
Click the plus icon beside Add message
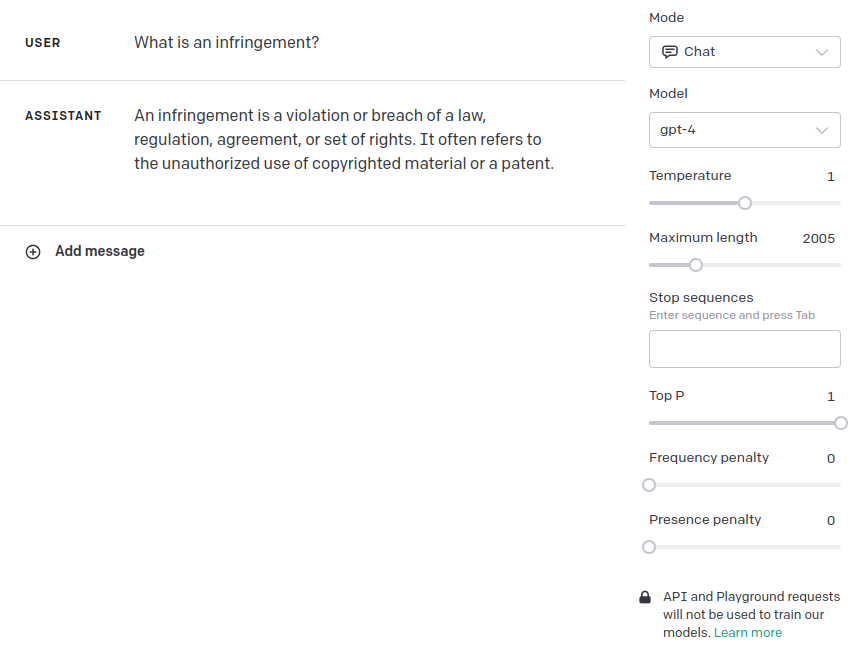point(33,252)
